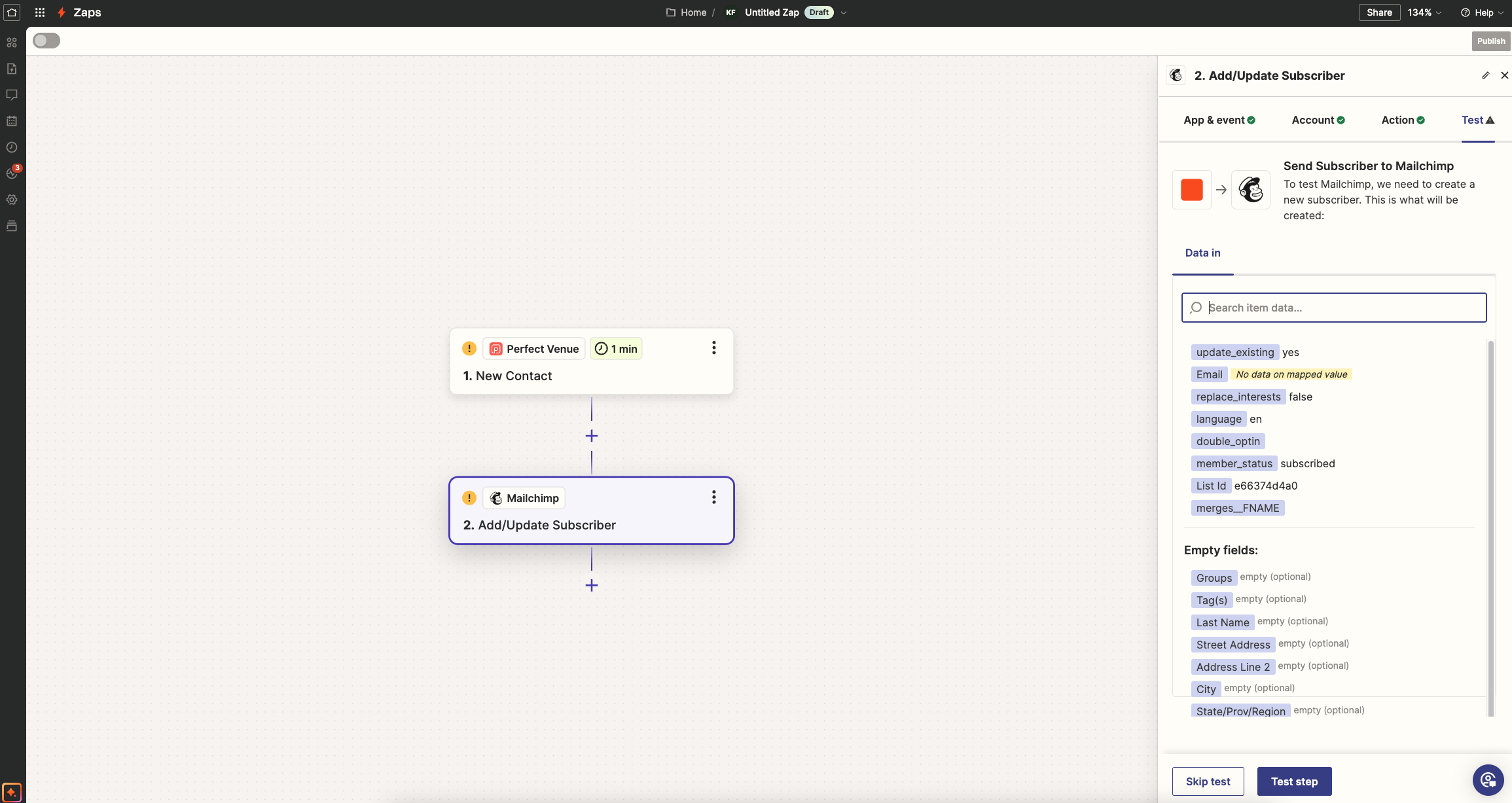The image size is (1512, 803).
Task: Click the update_existing field label
Action: click(x=1234, y=352)
